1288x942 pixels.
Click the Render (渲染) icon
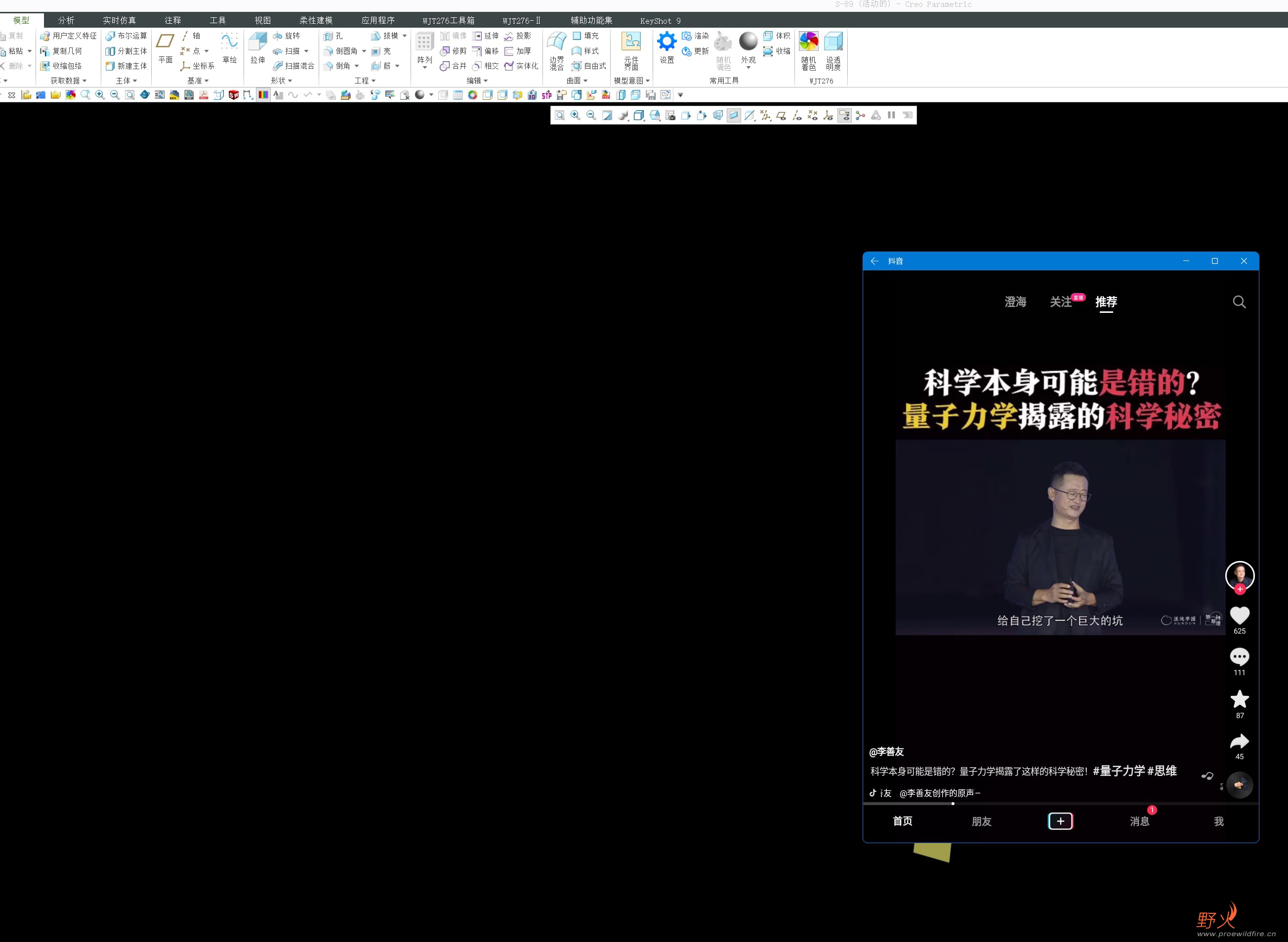(695, 36)
